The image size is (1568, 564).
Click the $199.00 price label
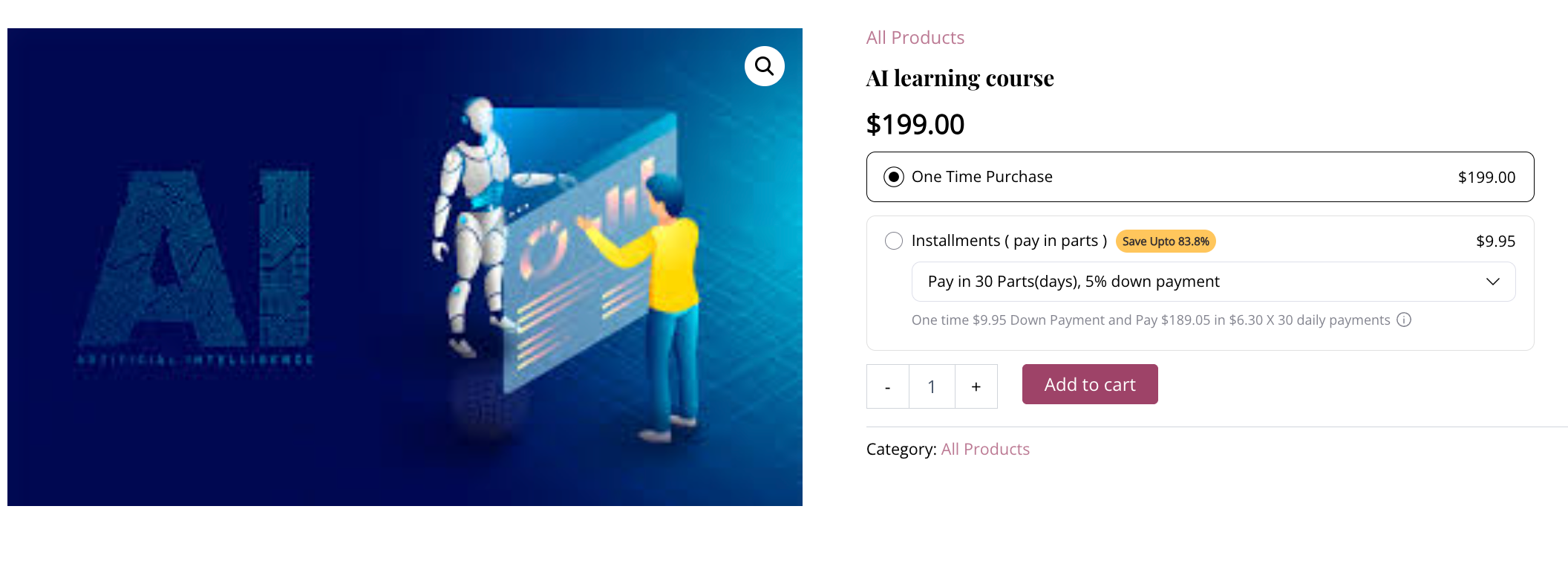click(915, 124)
